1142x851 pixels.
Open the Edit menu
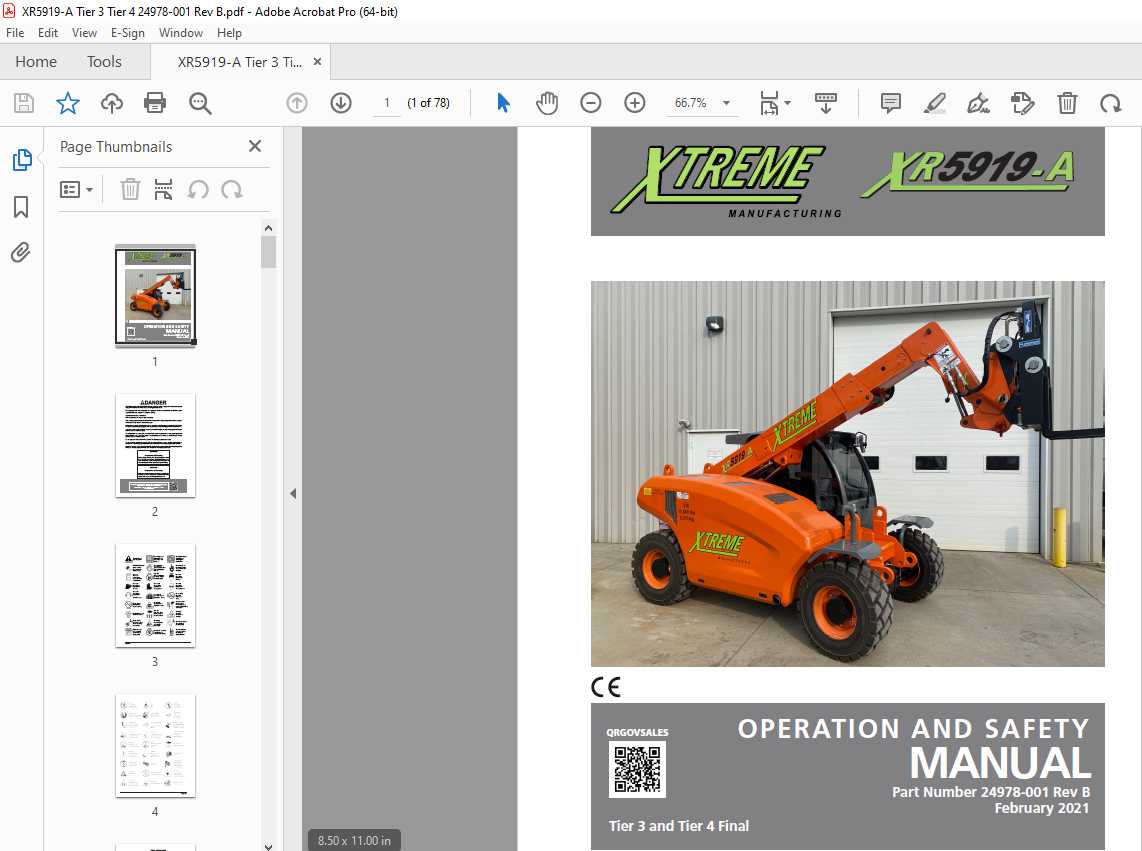tap(48, 33)
